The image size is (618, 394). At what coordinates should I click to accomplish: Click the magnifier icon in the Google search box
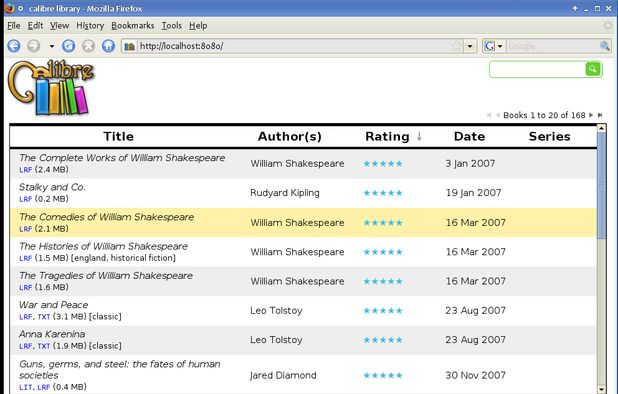click(x=605, y=46)
